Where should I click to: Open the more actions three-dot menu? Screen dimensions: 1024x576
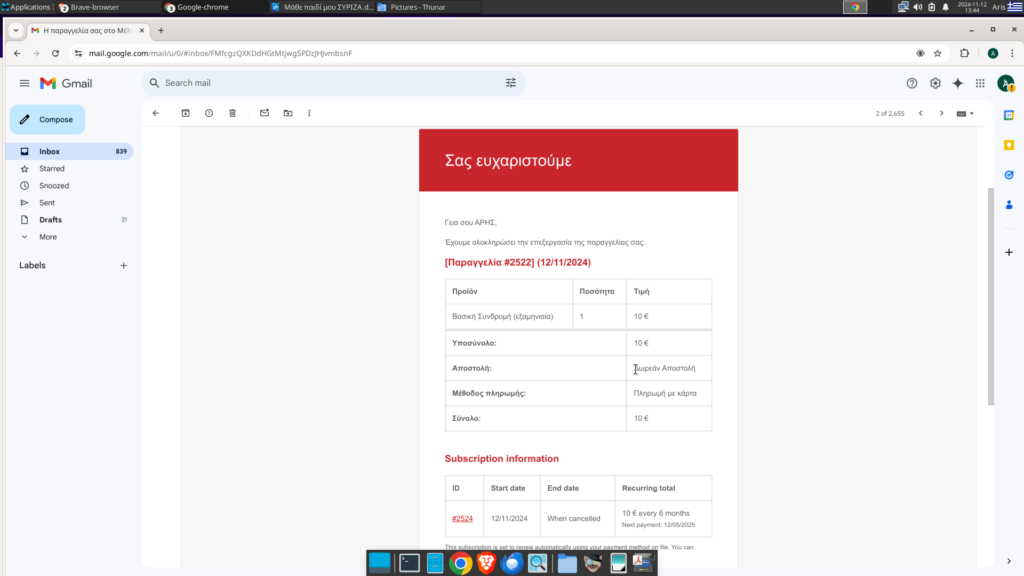[310, 113]
